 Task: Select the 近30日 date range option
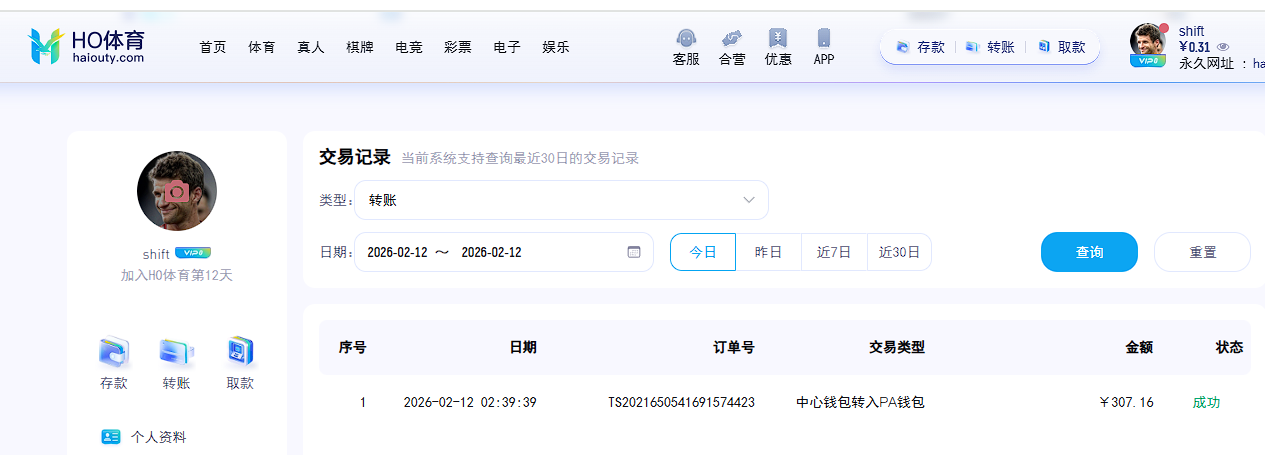899,252
